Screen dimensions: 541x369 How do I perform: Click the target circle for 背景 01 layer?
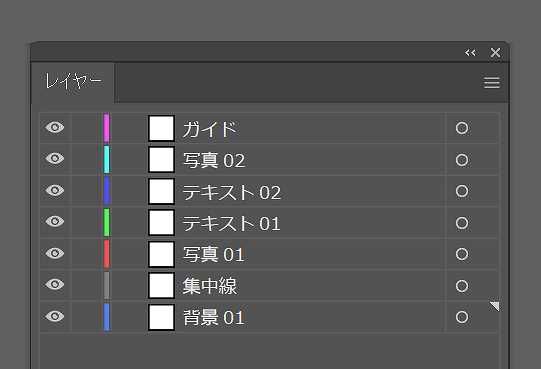tap(462, 317)
